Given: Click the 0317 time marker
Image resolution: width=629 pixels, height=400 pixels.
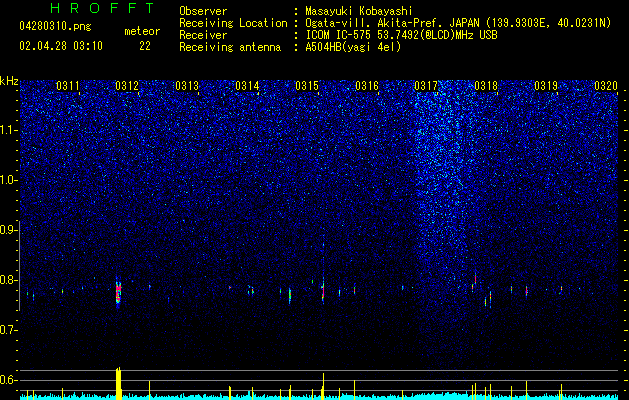Looking at the screenshot, I should (x=426, y=86).
